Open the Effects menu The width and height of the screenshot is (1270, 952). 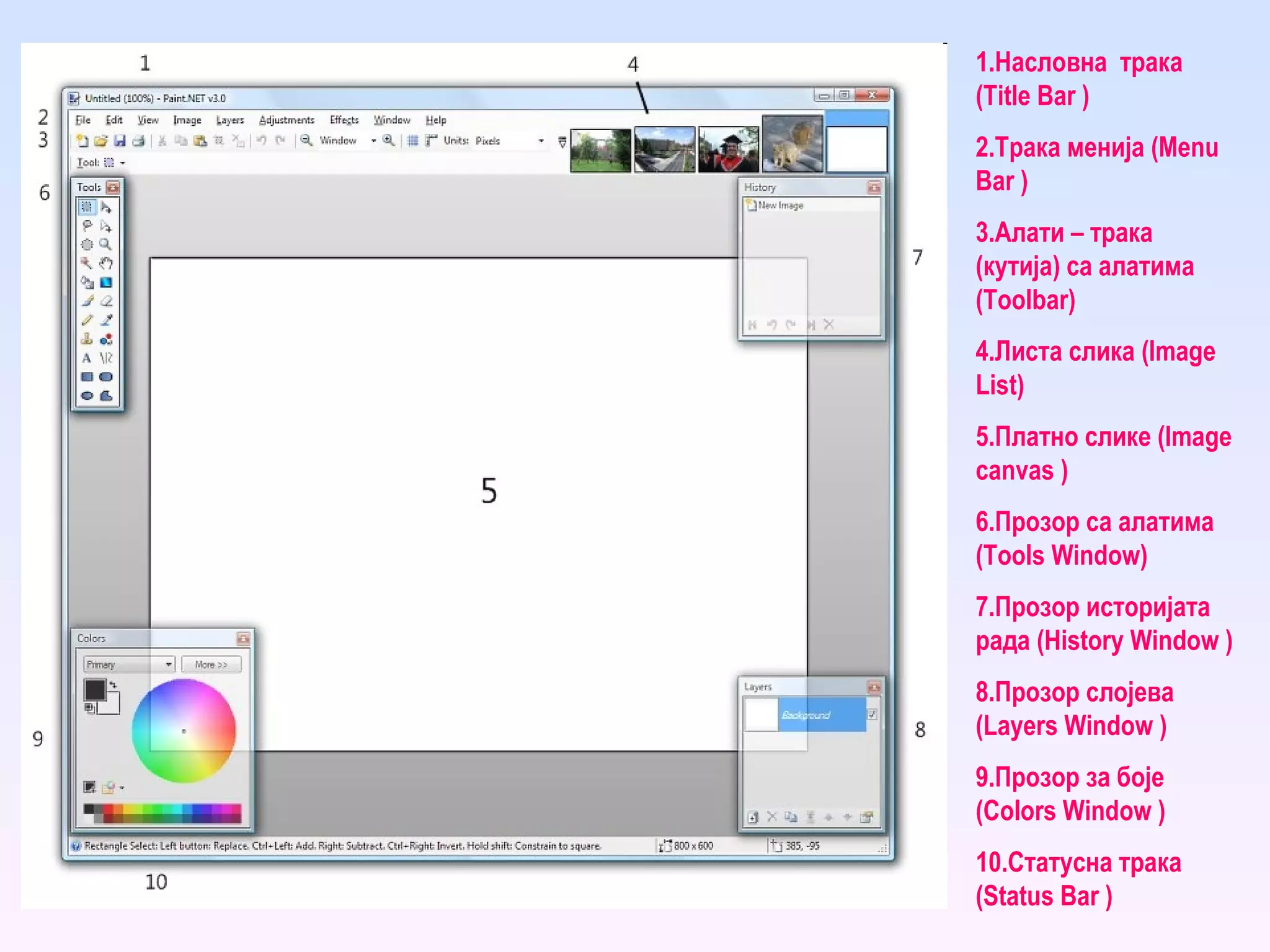344,120
